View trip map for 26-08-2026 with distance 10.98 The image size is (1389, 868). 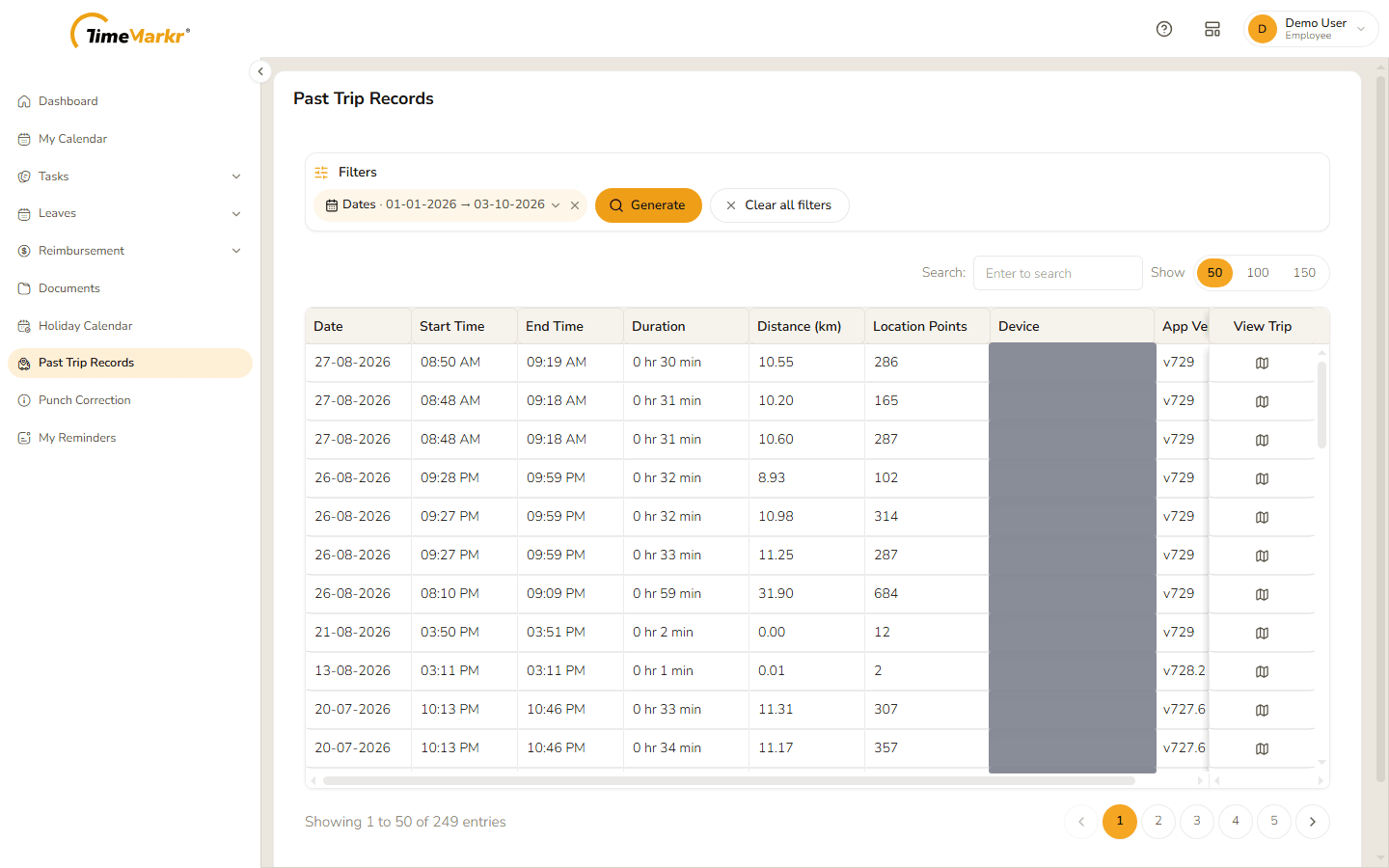[1262, 517]
